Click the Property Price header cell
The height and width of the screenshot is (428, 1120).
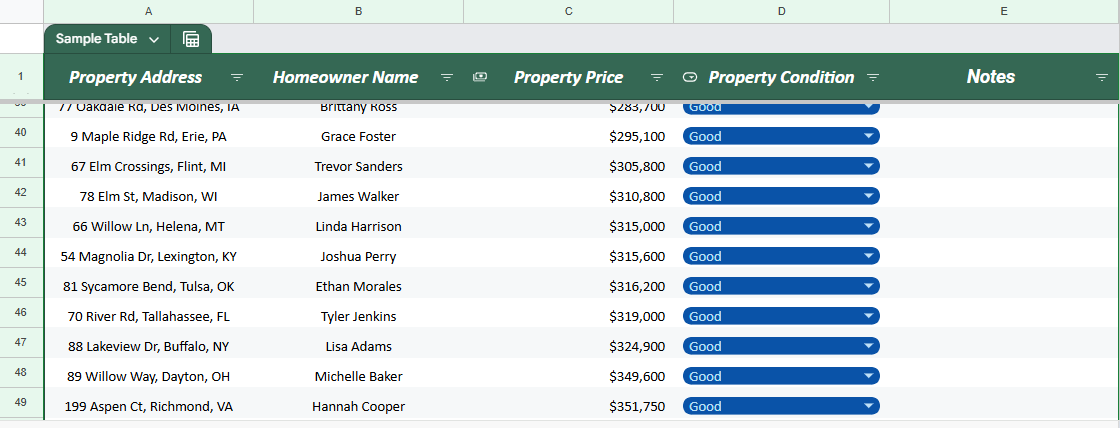pos(569,77)
